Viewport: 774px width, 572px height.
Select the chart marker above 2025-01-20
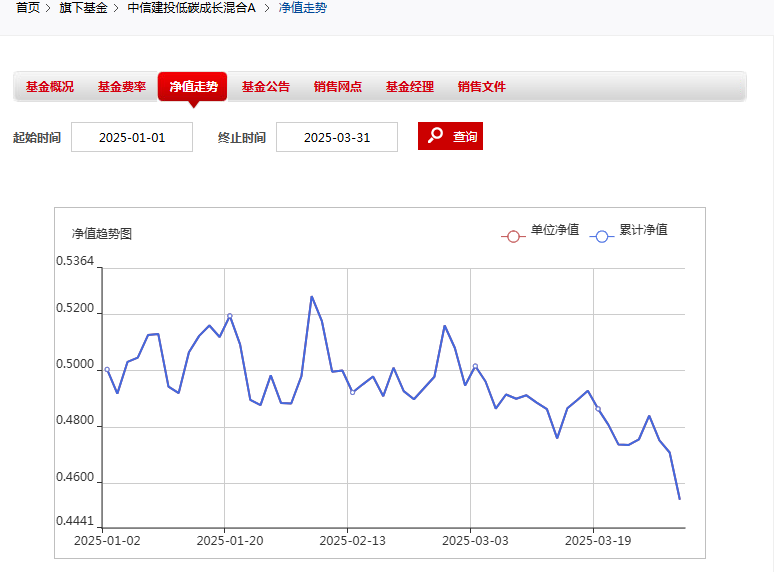click(x=230, y=316)
